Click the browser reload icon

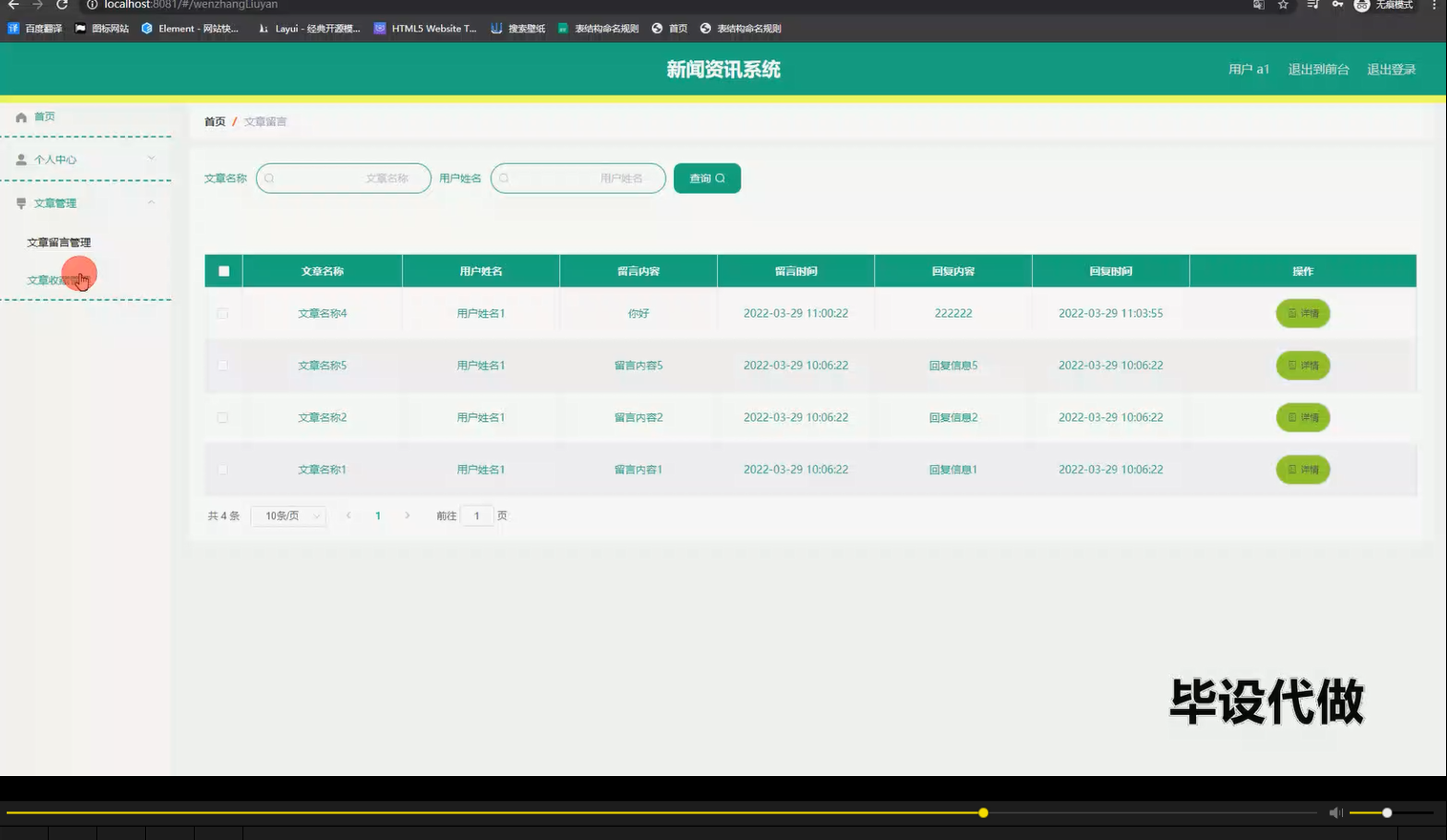(62, 5)
